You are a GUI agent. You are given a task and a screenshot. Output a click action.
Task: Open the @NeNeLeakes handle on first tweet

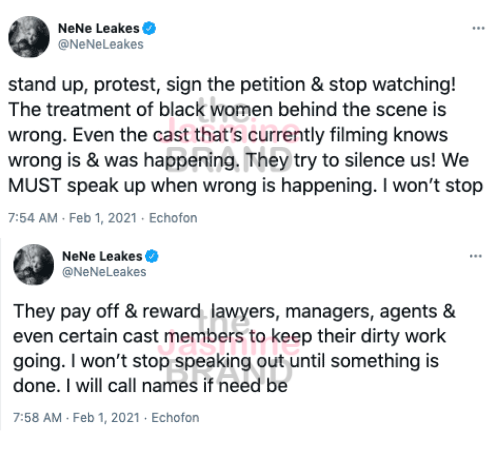[x=101, y=44]
